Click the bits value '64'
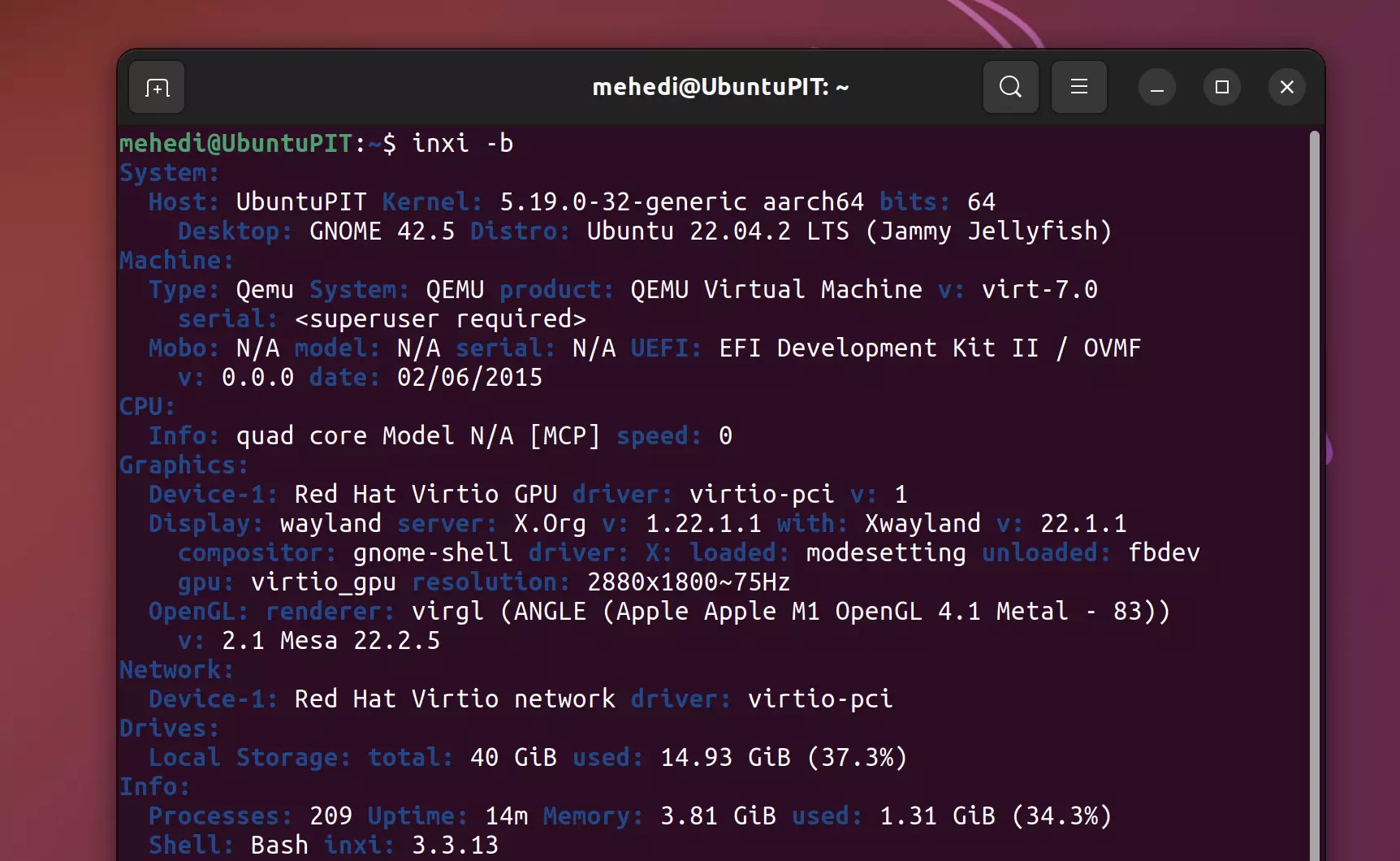The height and width of the screenshot is (861, 1400). coord(981,202)
